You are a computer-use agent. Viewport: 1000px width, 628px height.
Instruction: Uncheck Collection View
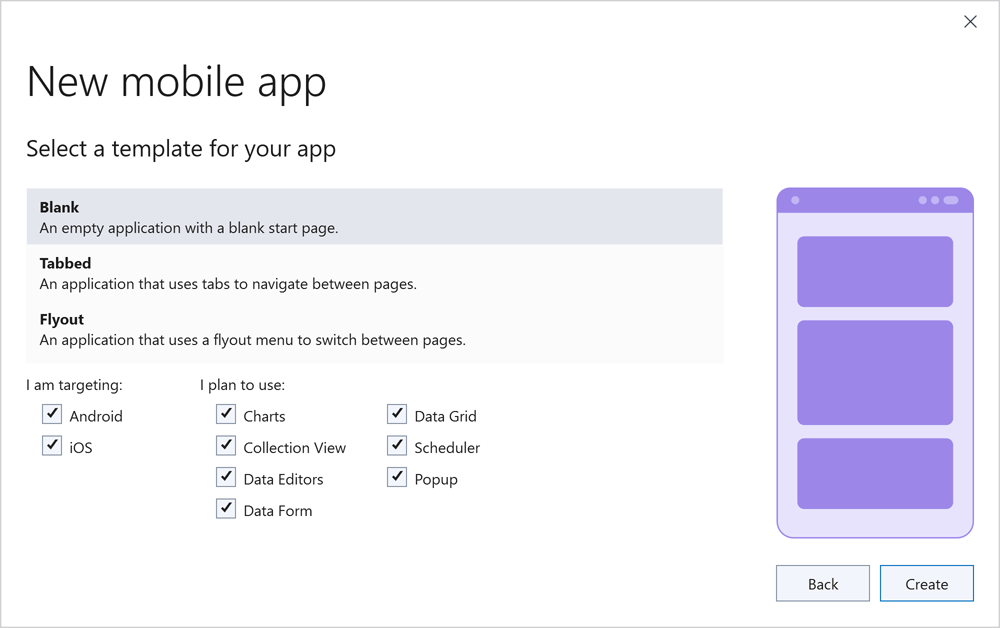tap(226, 445)
